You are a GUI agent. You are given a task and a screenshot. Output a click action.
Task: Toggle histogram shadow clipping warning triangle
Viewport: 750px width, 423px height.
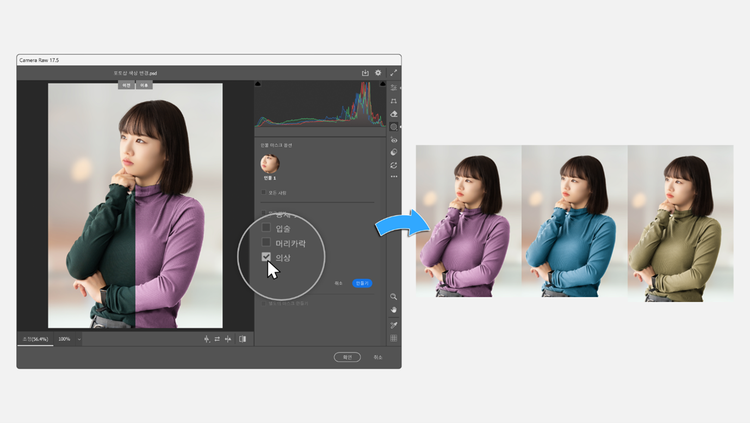(x=258, y=84)
